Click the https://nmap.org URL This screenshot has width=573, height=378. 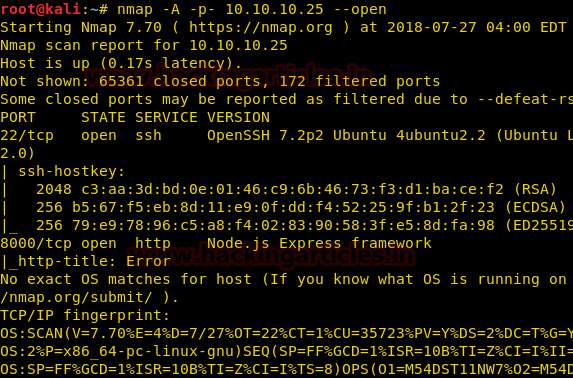pos(261,28)
